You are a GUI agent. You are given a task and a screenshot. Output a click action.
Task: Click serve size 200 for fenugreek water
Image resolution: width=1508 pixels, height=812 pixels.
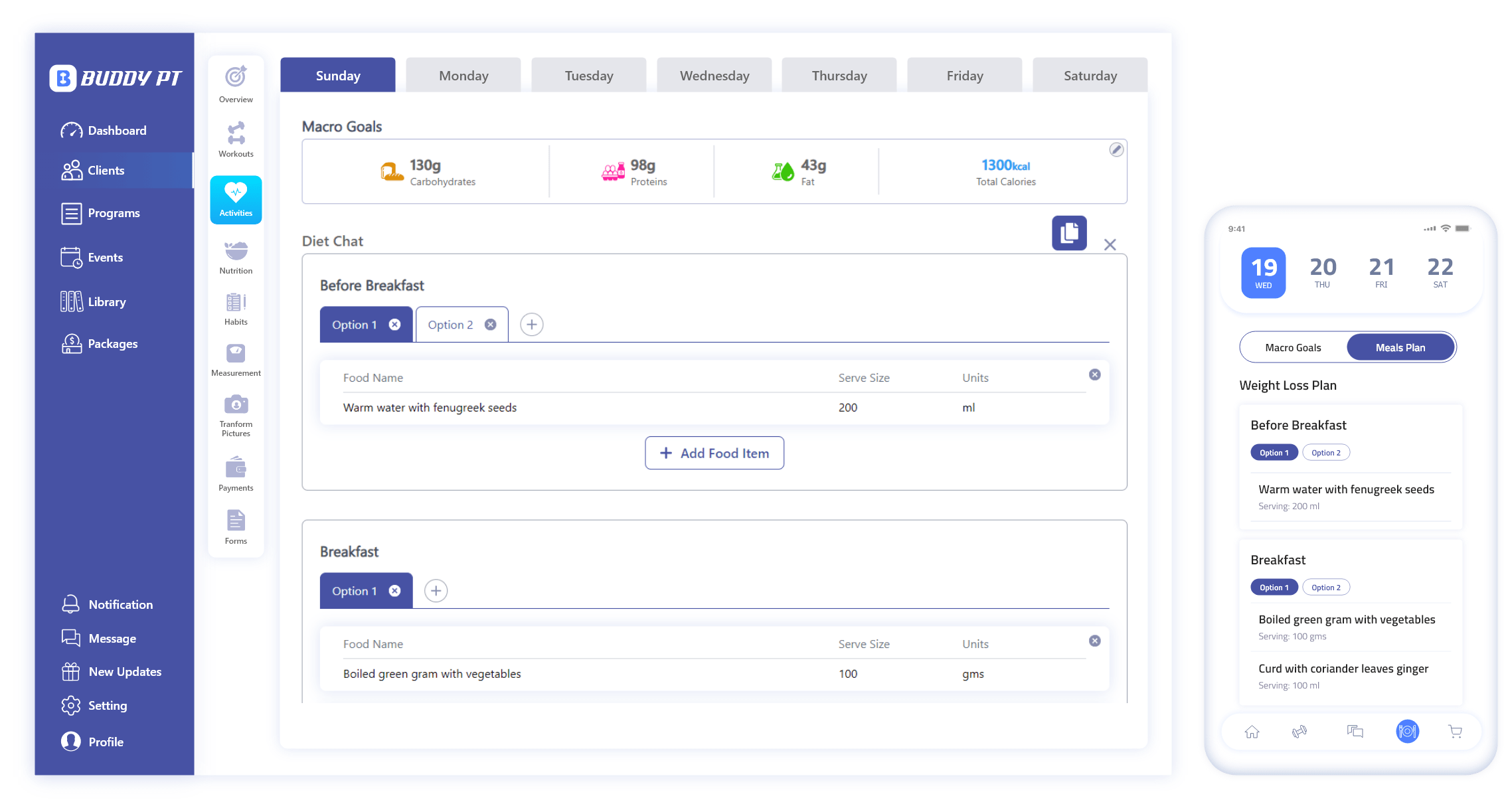click(848, 408)
